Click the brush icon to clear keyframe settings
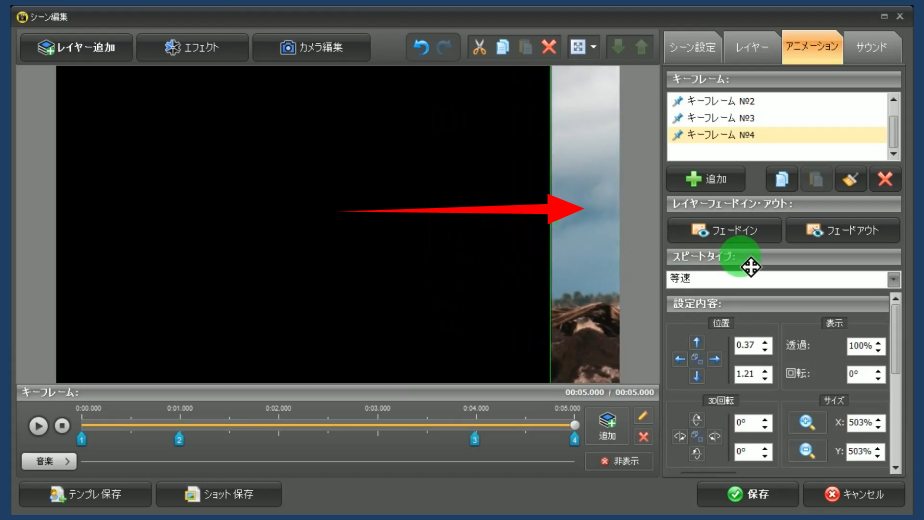This screenshot has height=520, width=924. (850, 180)
